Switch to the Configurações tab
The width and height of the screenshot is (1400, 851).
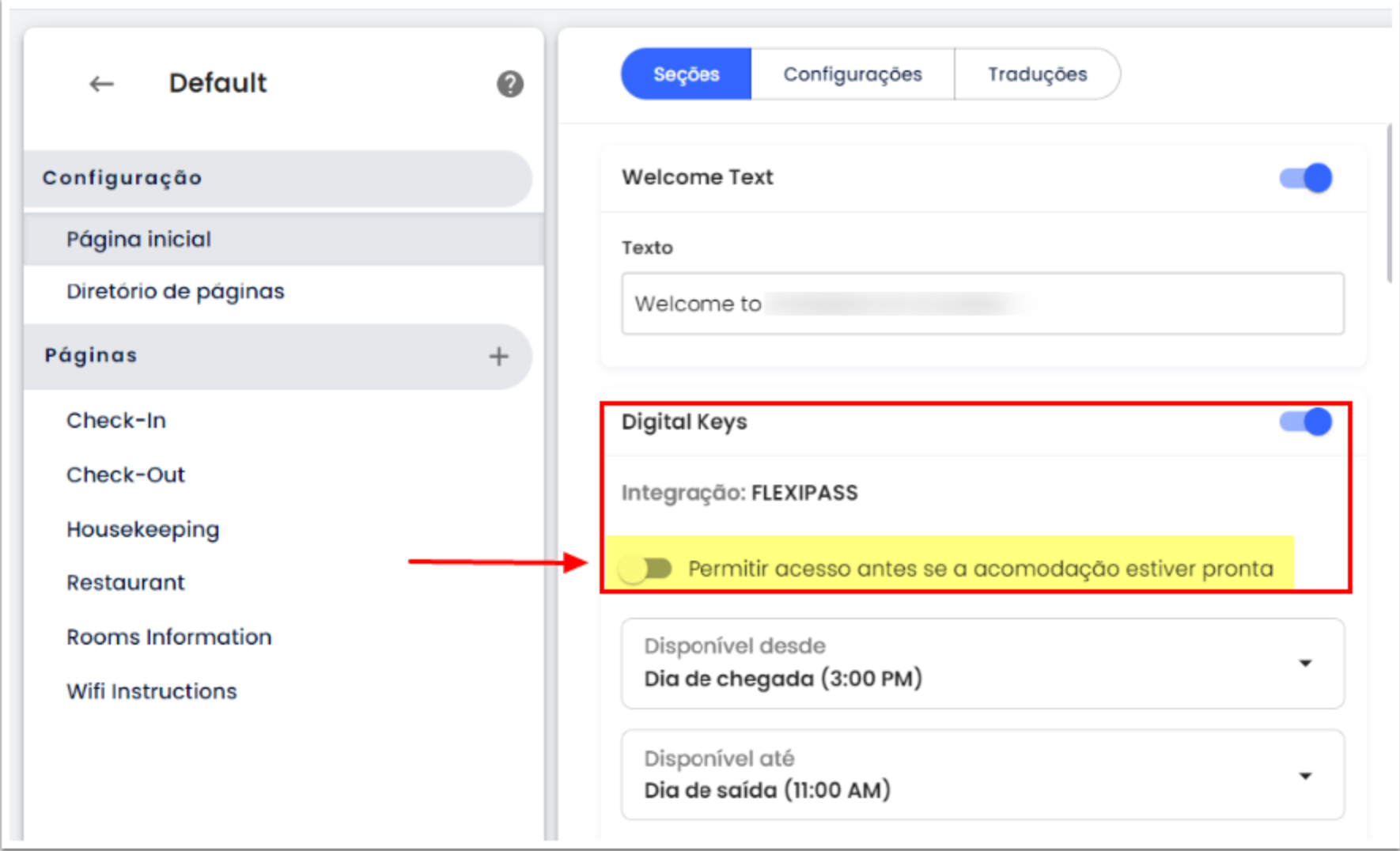[852, 74]
